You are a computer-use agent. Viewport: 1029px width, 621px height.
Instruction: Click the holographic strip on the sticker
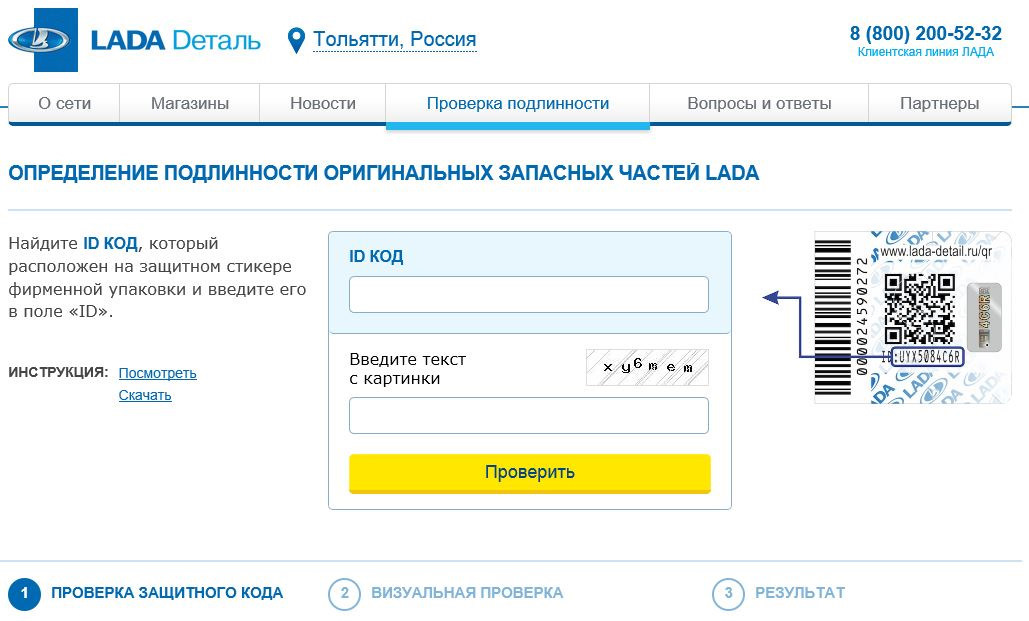pos(984,316)
